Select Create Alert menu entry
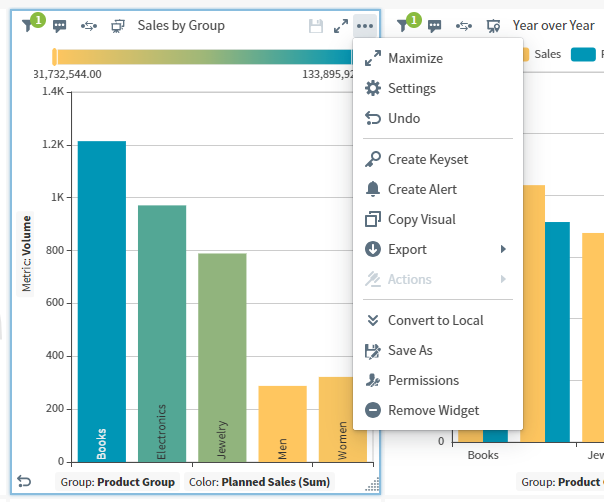The height and width of the screenshot is (502, 604). [422, 190]
